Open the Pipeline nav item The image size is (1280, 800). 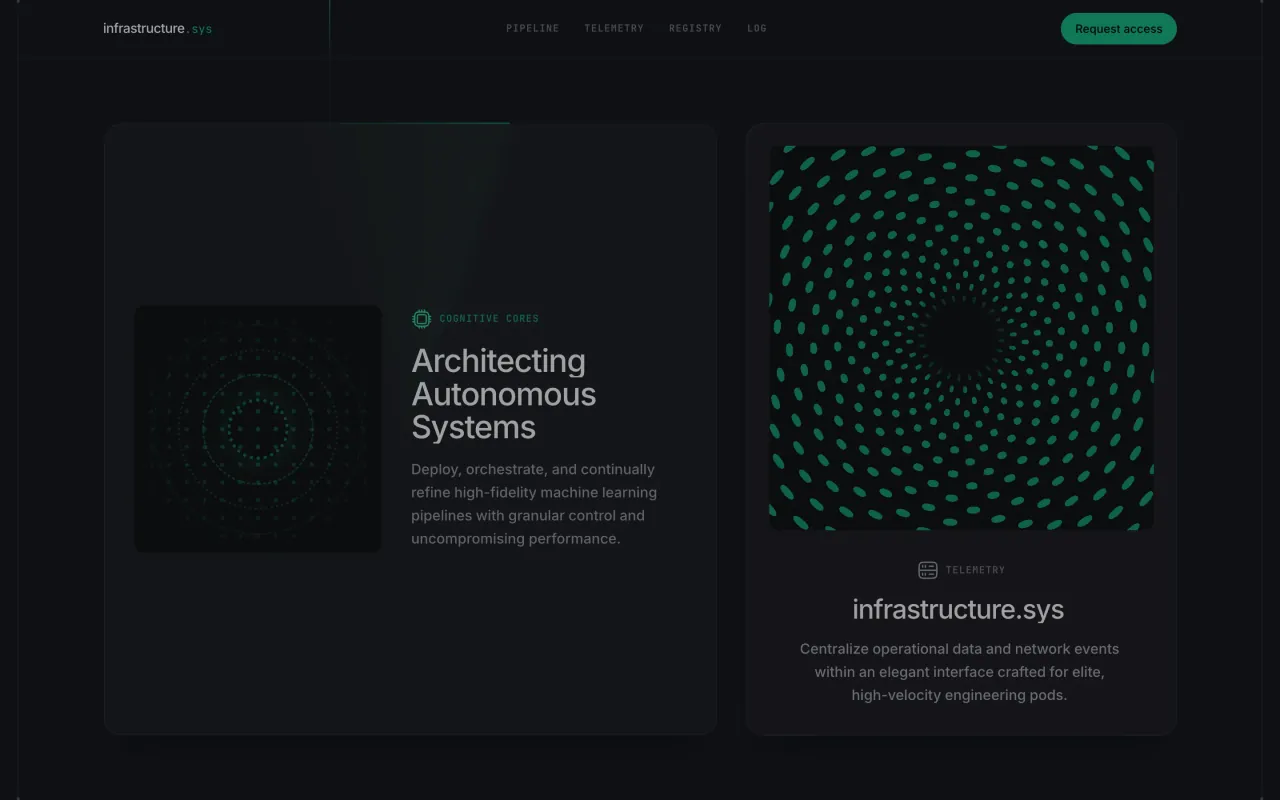tap(532, 28)
